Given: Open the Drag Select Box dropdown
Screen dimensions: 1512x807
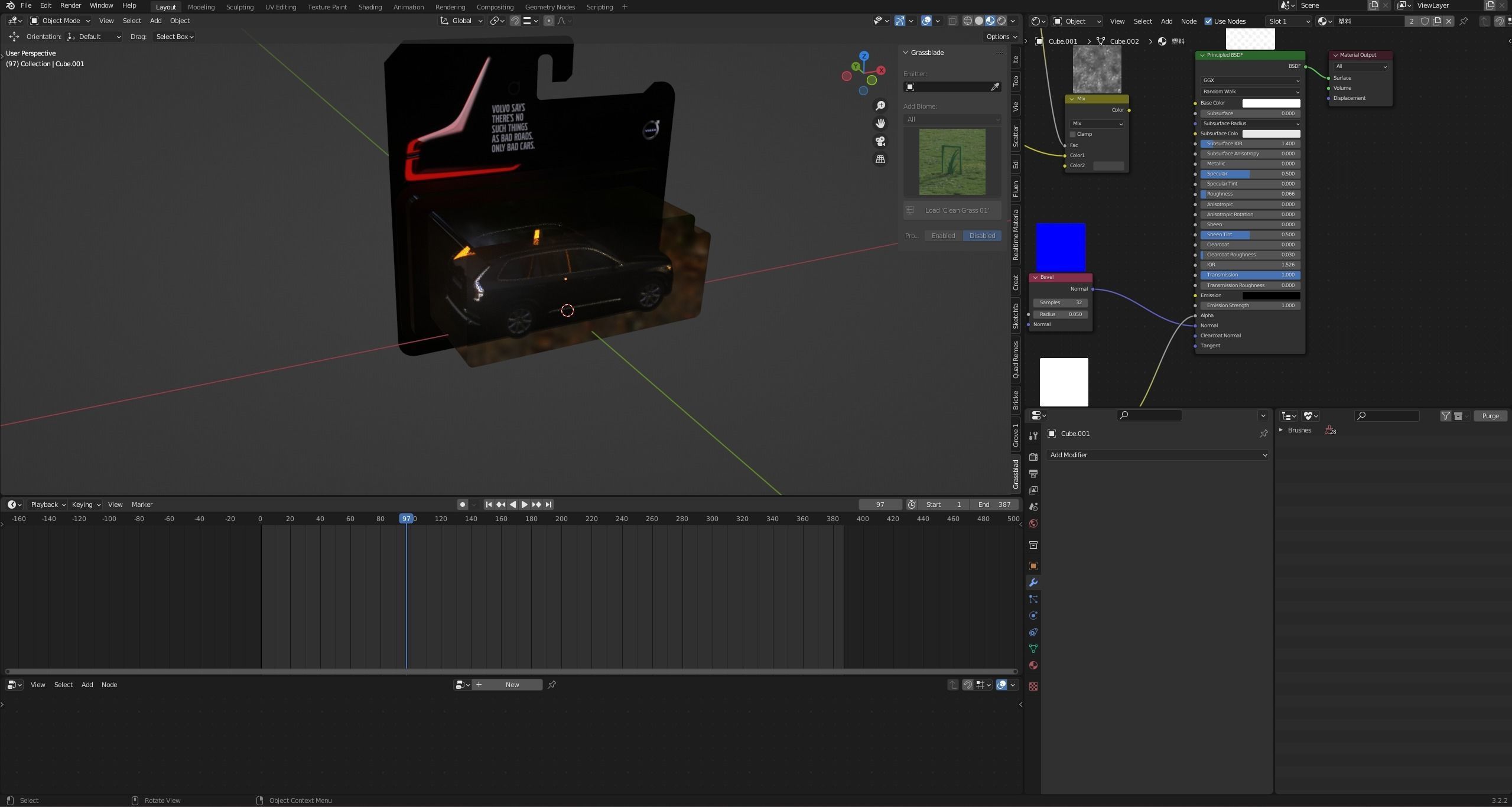Looking at the screenshot, I should pos(174,37).
